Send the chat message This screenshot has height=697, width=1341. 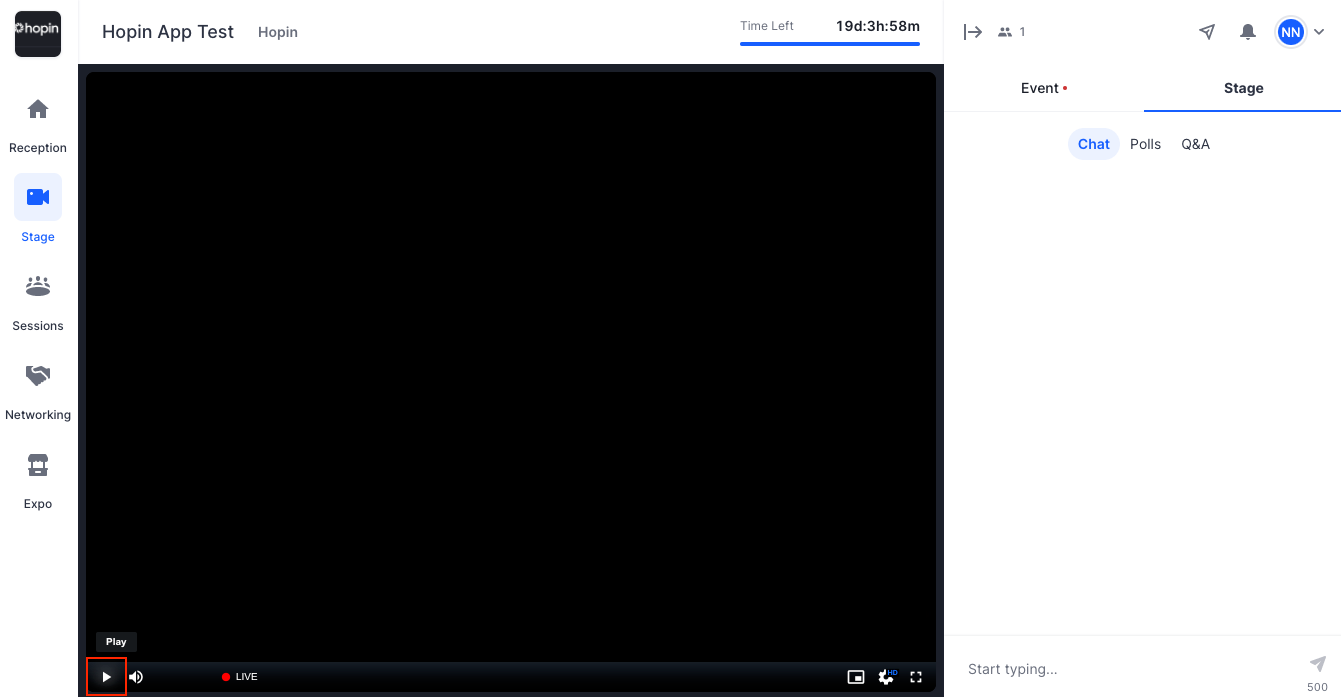point(1318,664)
